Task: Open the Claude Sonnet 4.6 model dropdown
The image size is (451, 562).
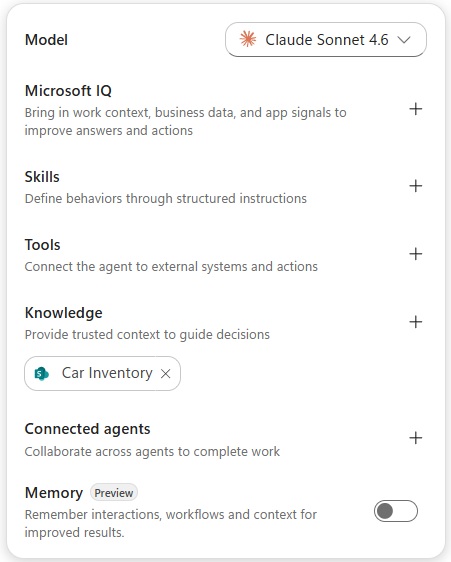Action: tap(326, 39)
